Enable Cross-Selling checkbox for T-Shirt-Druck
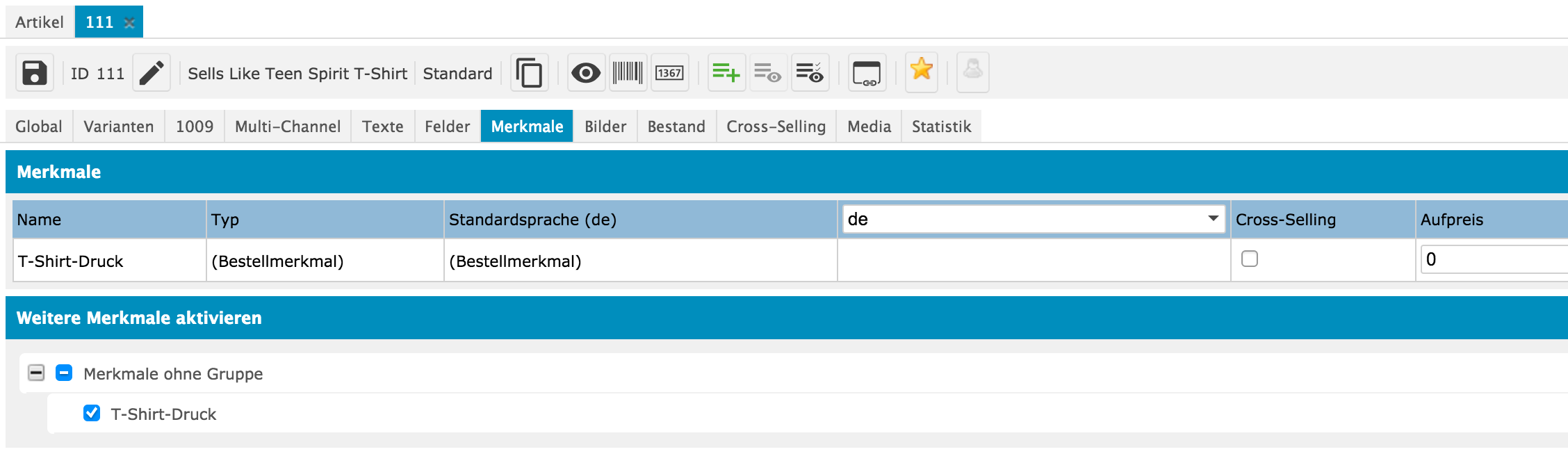The image size is (1568, 463). click(x=1249, y=259)
